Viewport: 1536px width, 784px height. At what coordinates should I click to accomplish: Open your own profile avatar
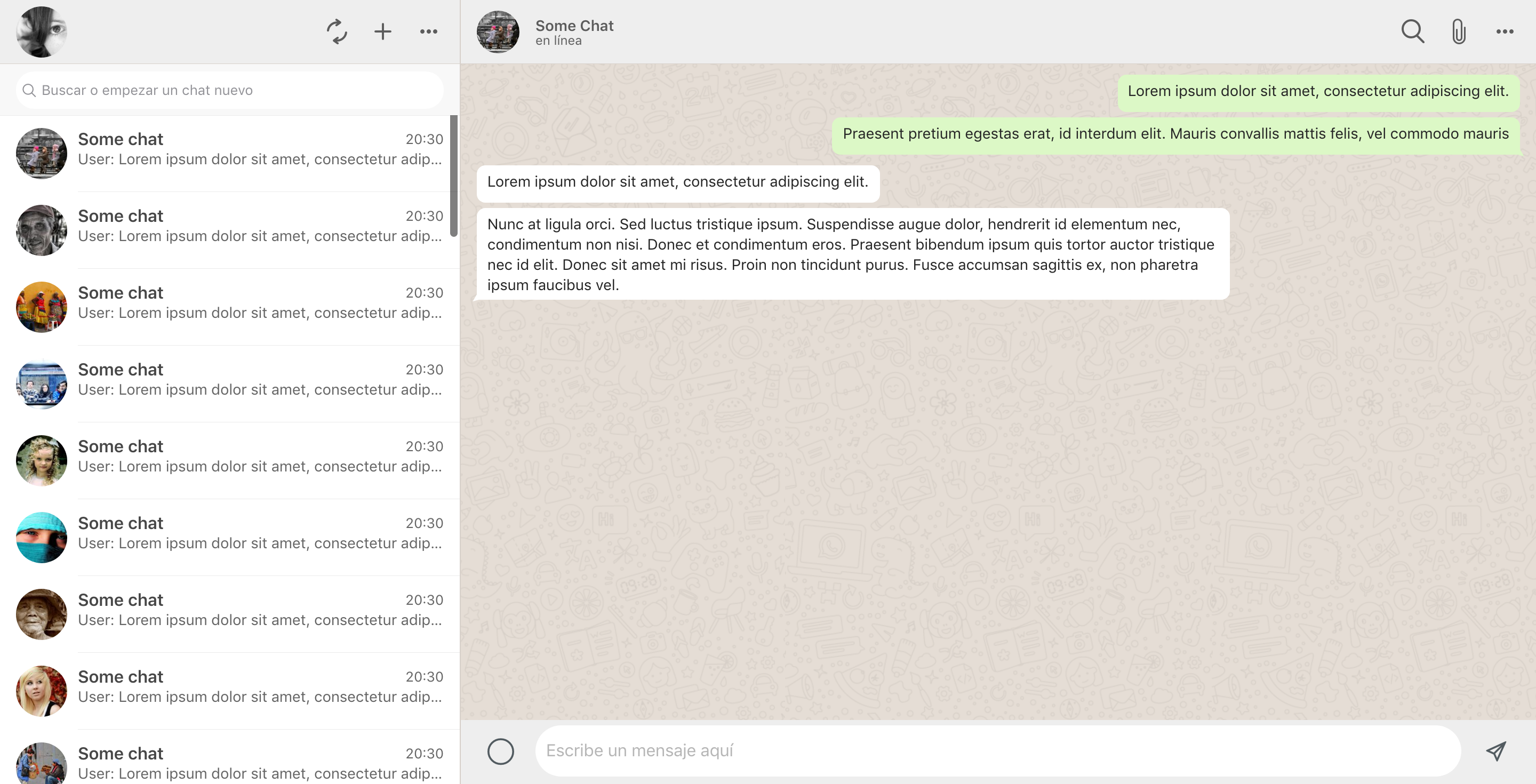click(x=41, y=31)
